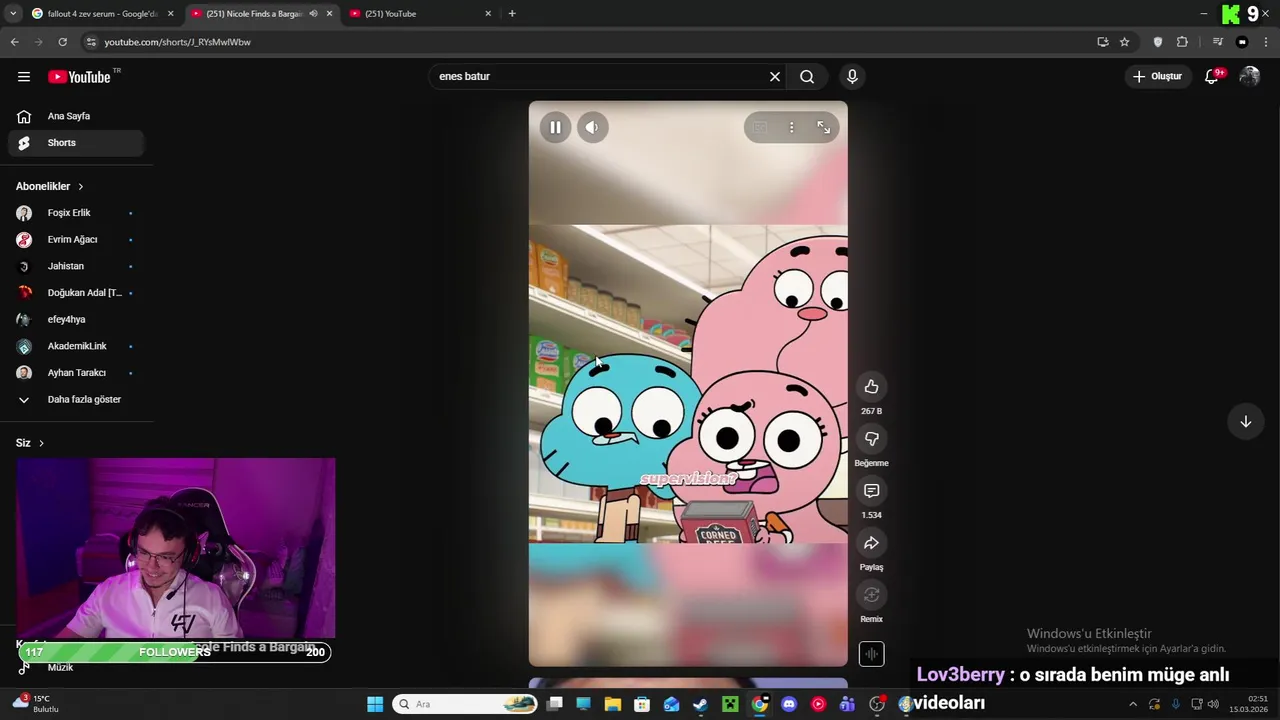Viewport: 1280px width, 720px height.
Task: Install app icon in address bar
Action: [1102, 42]
